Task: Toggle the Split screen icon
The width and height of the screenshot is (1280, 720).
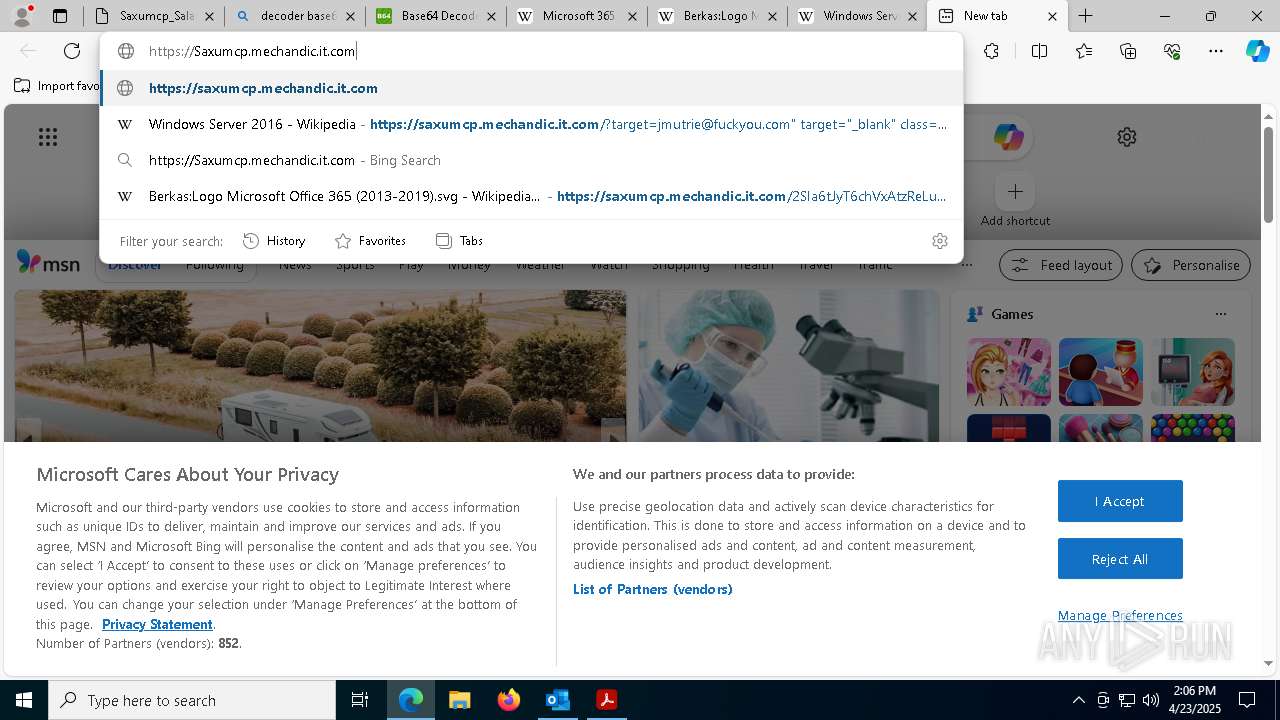Action: [x=1039, y=51]
